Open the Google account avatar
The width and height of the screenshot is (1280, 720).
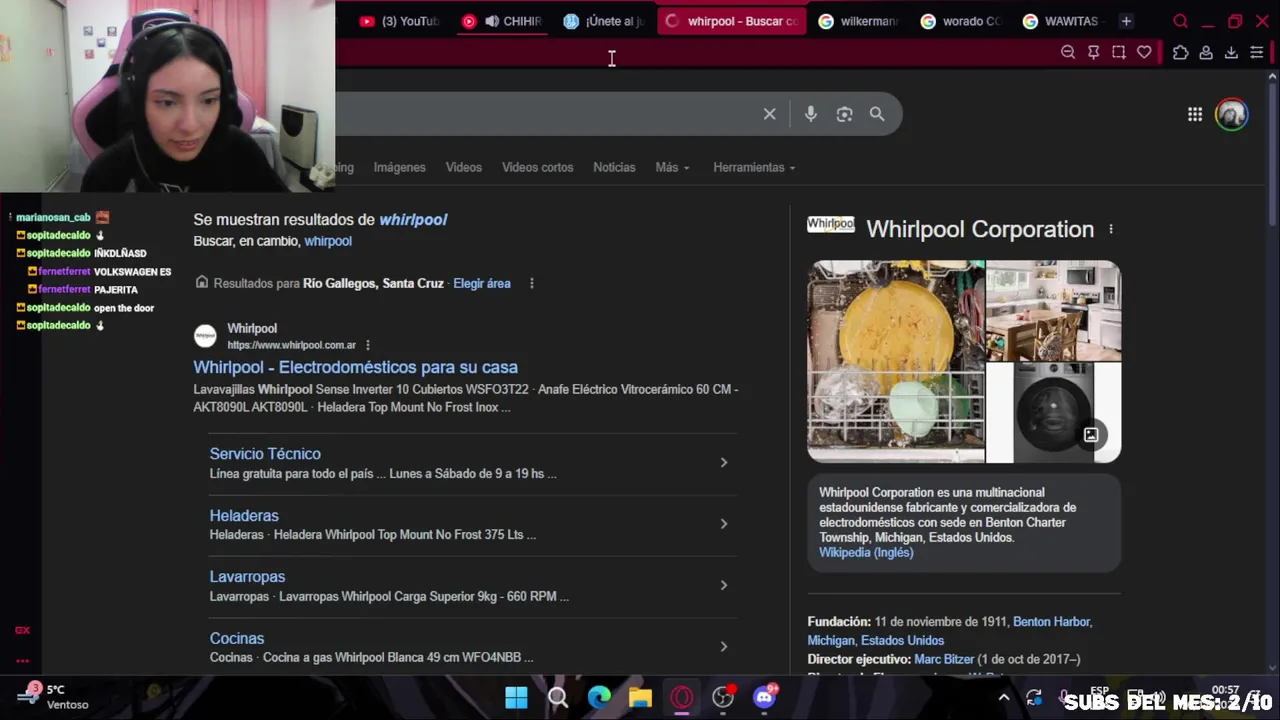coord(1231,114)
